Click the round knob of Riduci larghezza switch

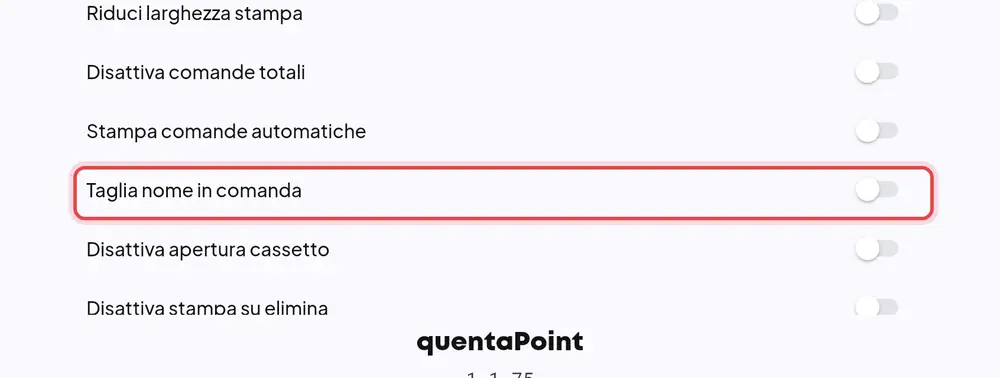tap(867, 13)
